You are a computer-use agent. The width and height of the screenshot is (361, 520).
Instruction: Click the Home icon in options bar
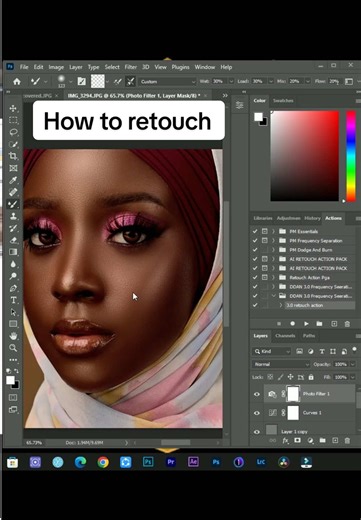point(17,81)
